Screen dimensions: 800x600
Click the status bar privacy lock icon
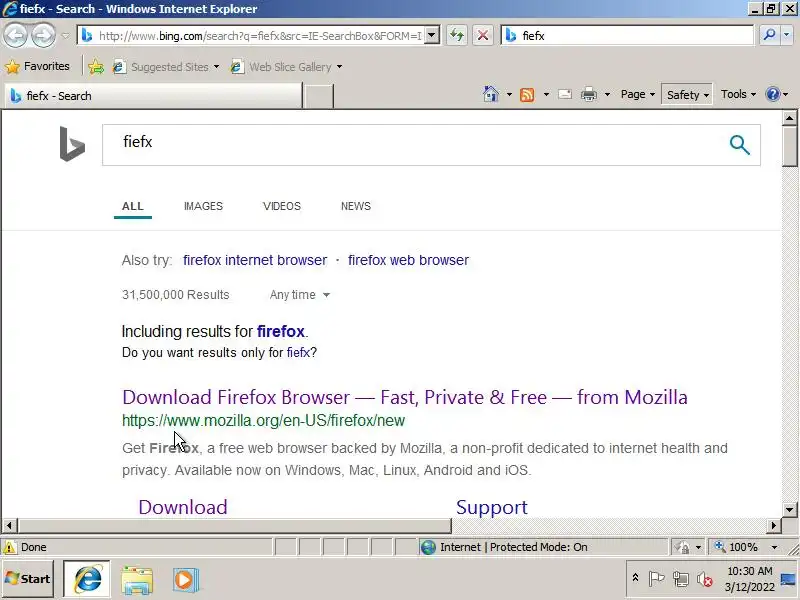pos(682,547)
